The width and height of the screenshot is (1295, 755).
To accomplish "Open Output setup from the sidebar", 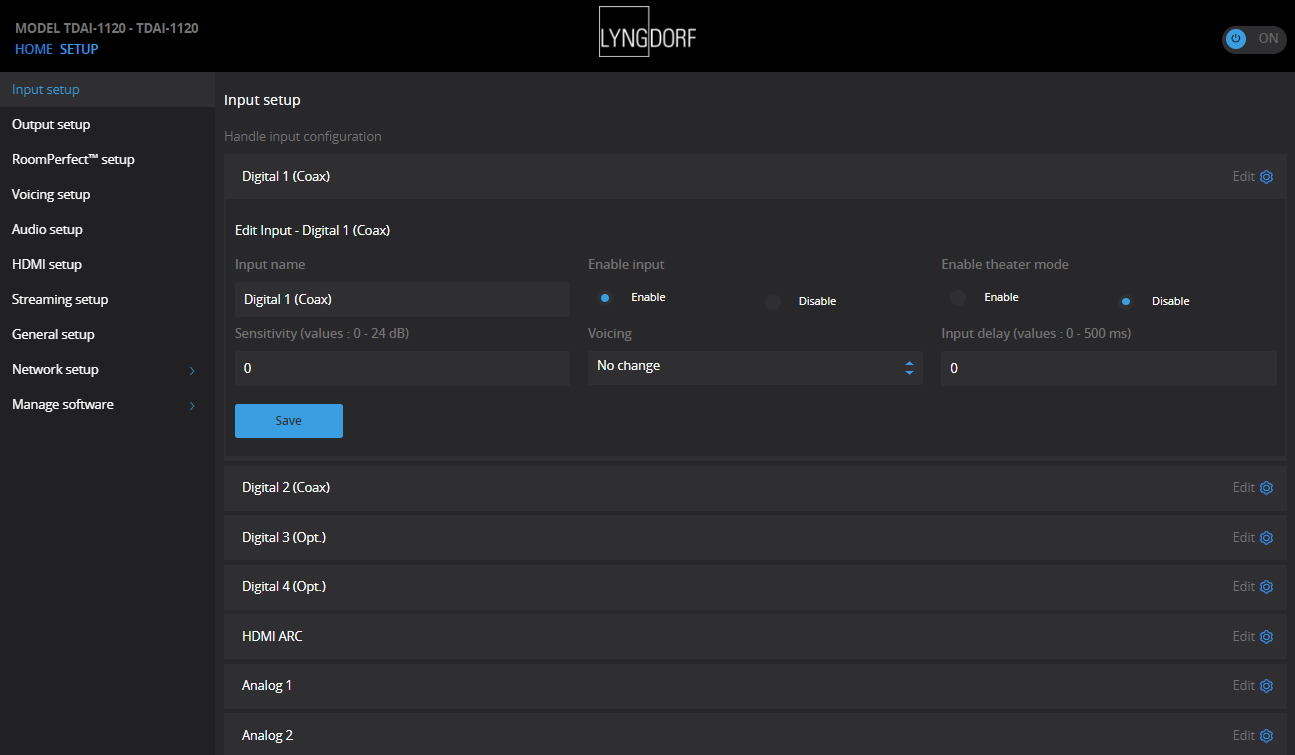I will click(51, 123).
